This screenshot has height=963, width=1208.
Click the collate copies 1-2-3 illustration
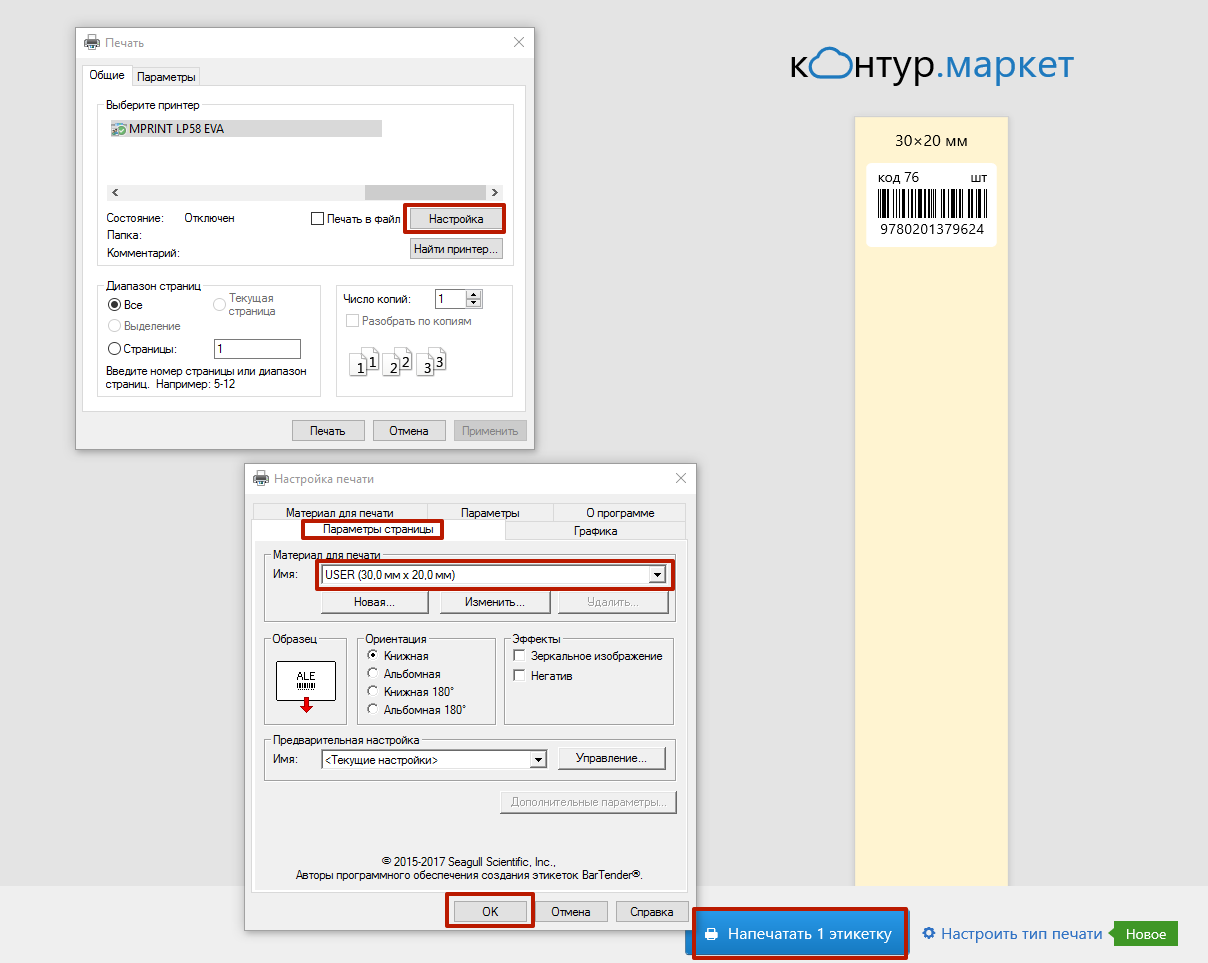pos(397,362)
